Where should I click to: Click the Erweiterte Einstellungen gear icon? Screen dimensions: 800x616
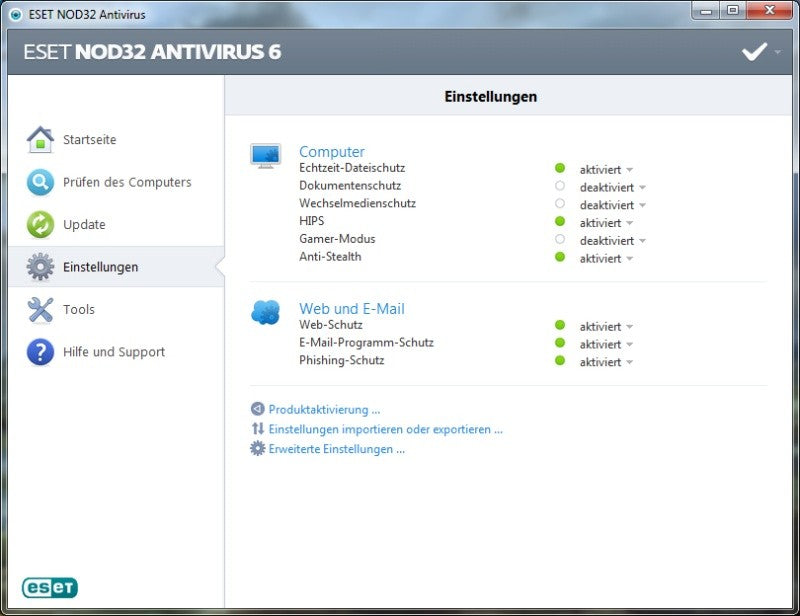tap(258, 449)
